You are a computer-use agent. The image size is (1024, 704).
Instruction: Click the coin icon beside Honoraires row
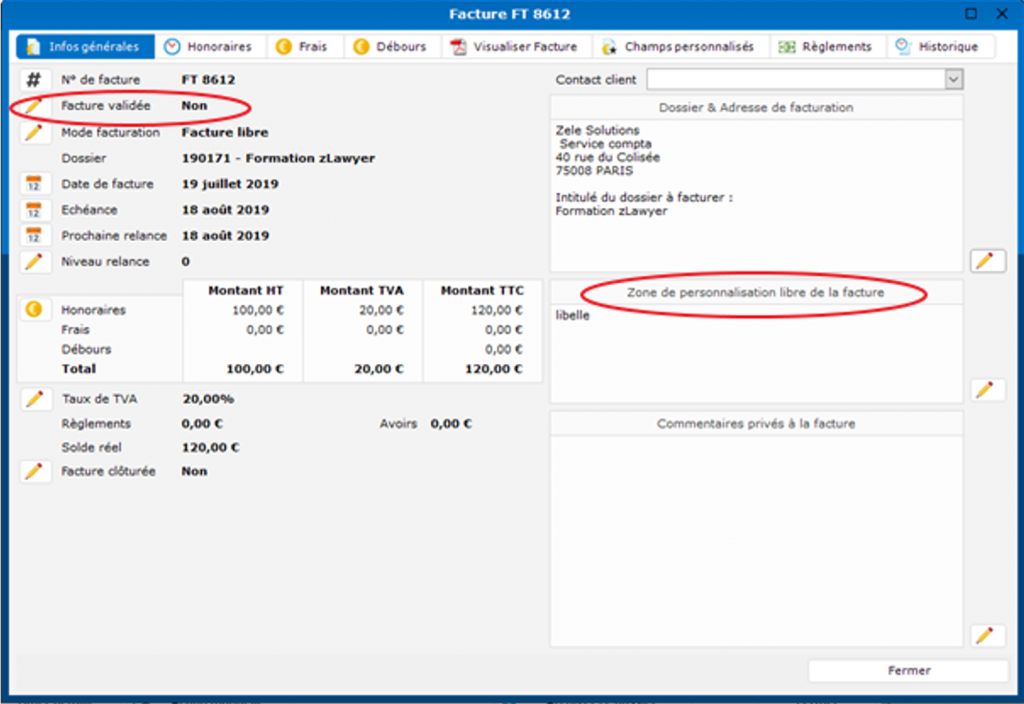pyautogui.click(x=35, y=310)
